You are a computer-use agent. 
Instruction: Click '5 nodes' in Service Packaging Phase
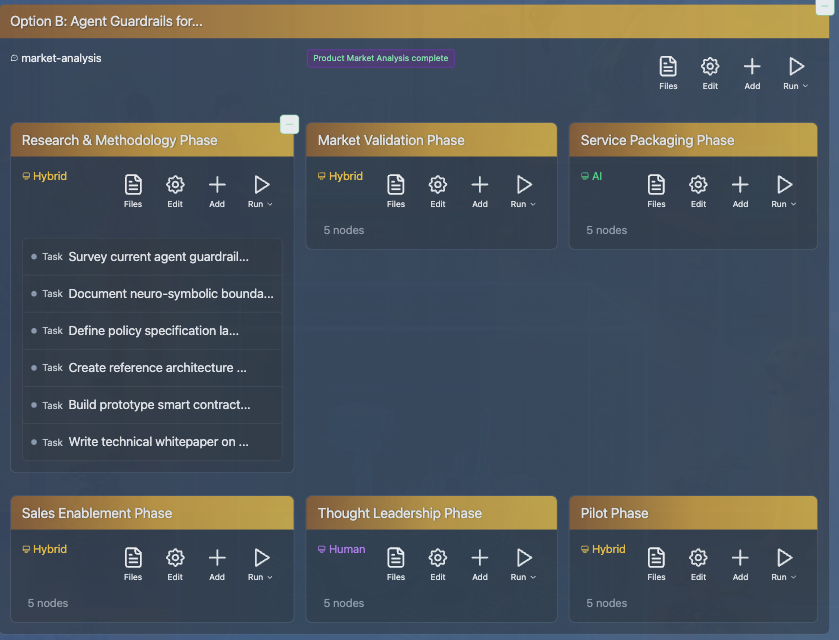pos(606,230)
